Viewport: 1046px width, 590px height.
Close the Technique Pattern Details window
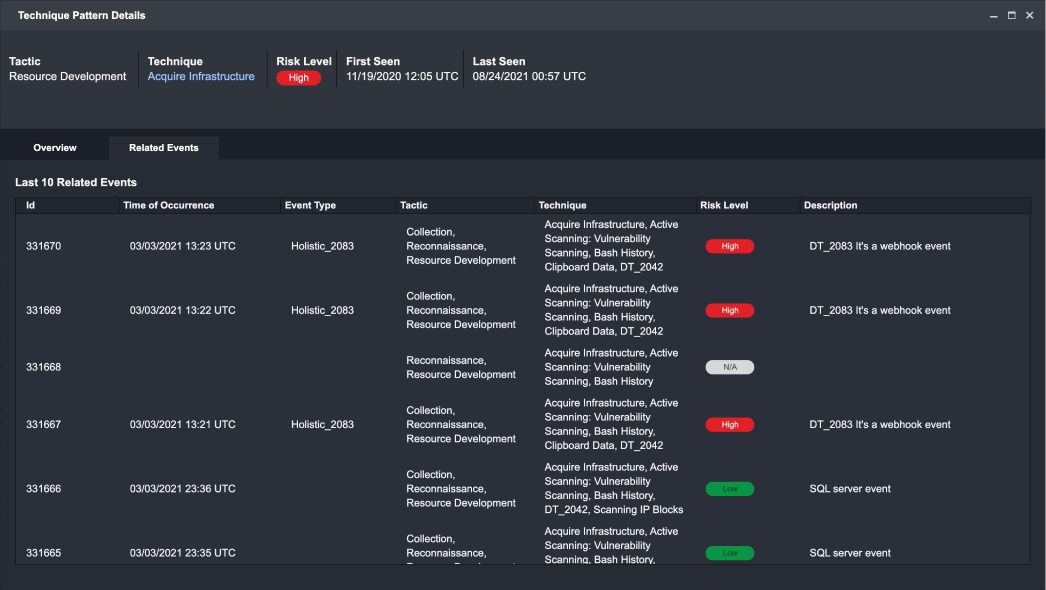tap(1029, 16)
